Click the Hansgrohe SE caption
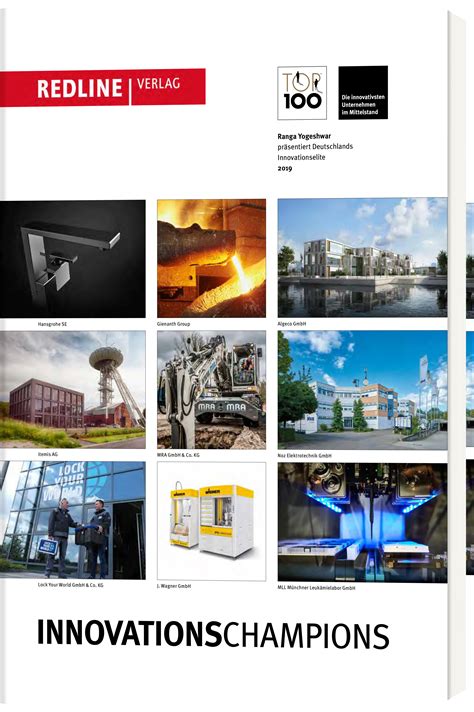474x712 pixels. click(x=52, y=324)
